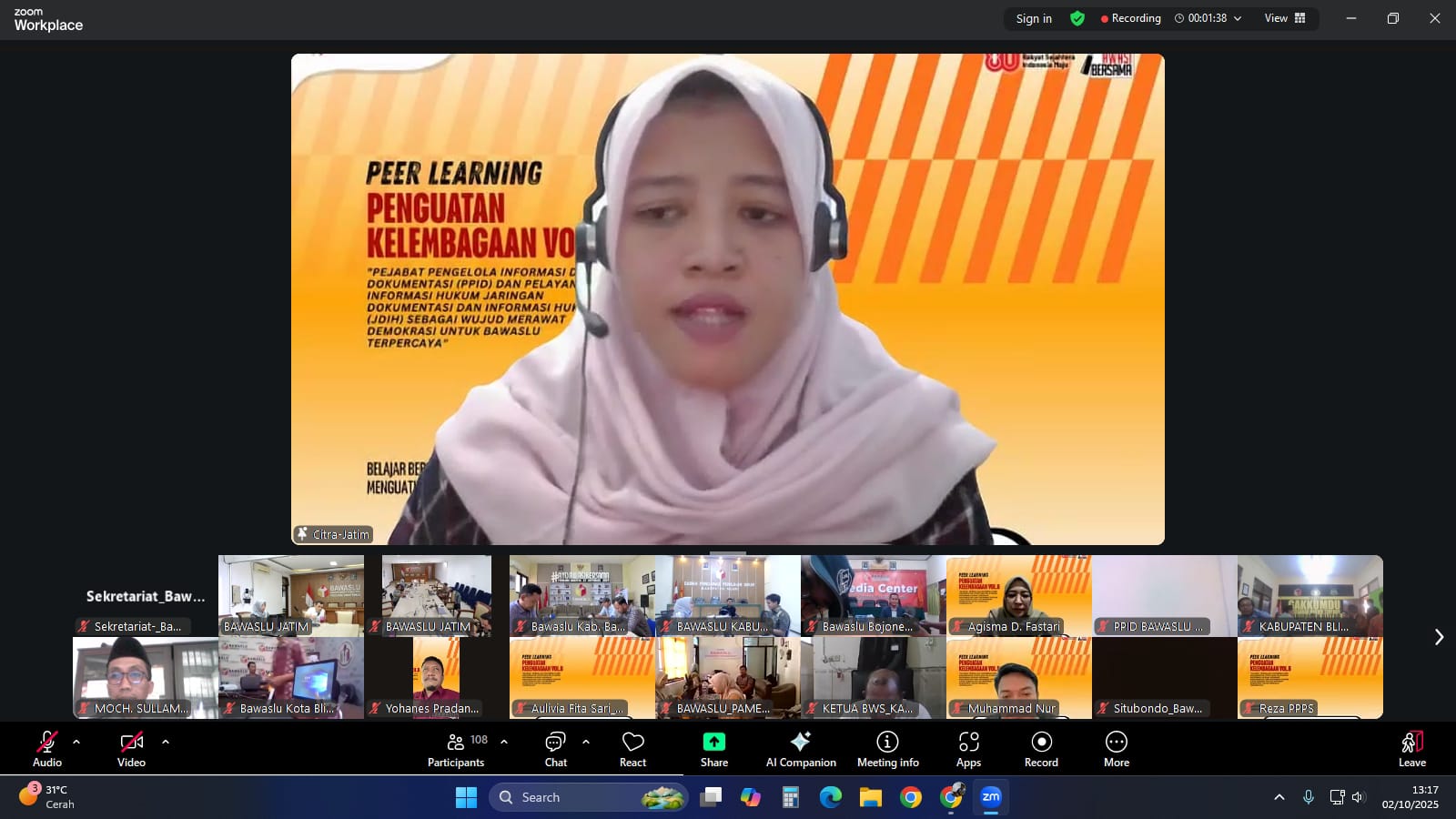Viewport: 1456px width, 819px height.
Task: Launch the AI Companion
Action: pyautogui.click(x=801, y=749)
